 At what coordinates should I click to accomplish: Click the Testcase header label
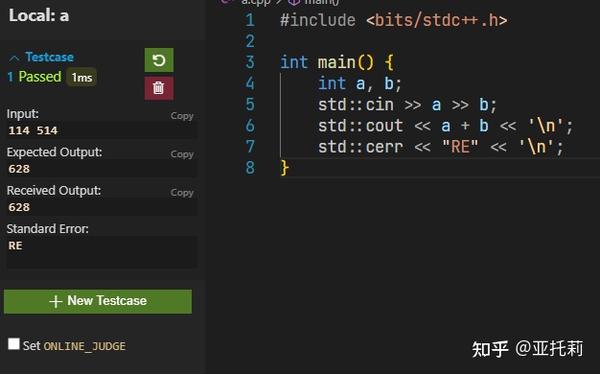pos(49,57)
